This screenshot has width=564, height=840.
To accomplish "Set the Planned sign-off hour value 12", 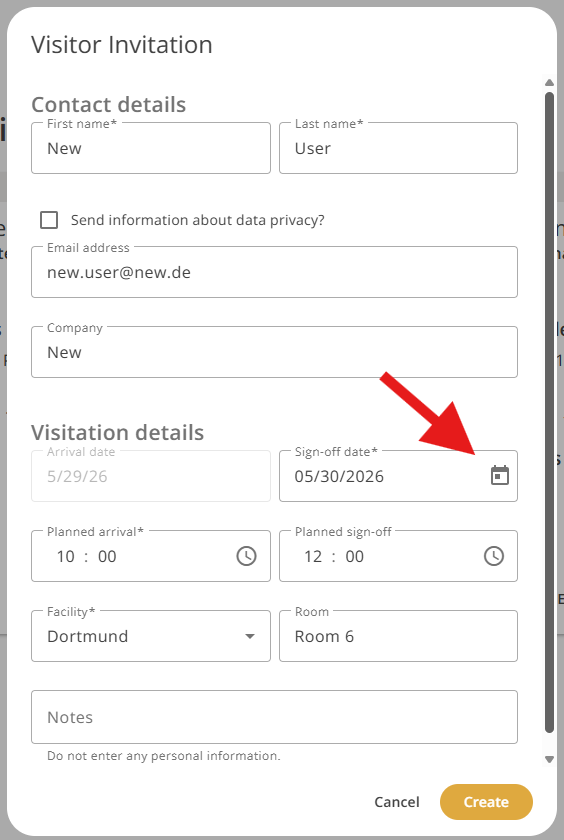I will coord(313,557).
